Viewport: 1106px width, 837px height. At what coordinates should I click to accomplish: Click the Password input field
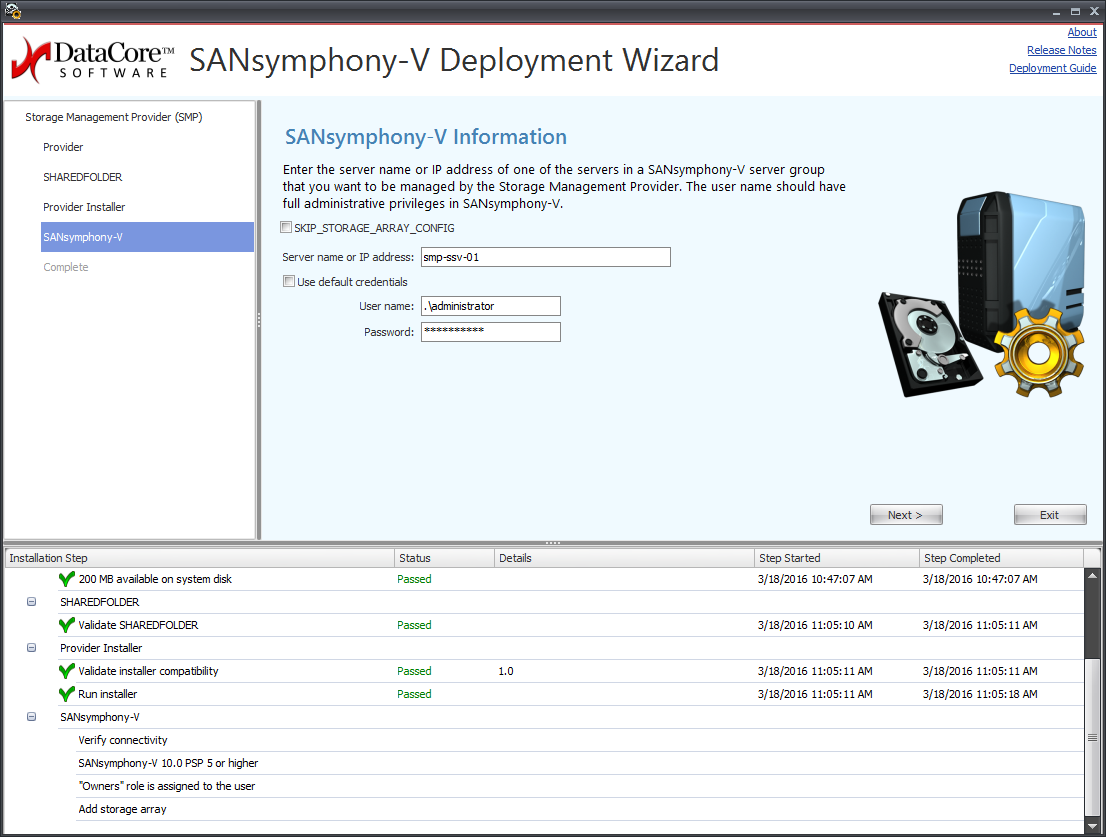490,332
